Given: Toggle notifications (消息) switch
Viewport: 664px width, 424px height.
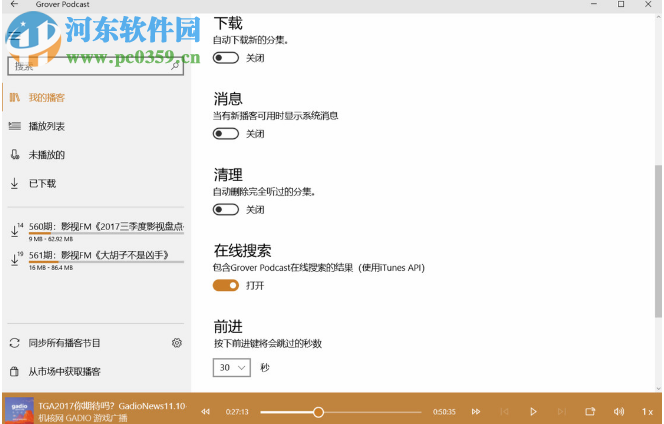Looking at the screenshot, I should point(226,134).
